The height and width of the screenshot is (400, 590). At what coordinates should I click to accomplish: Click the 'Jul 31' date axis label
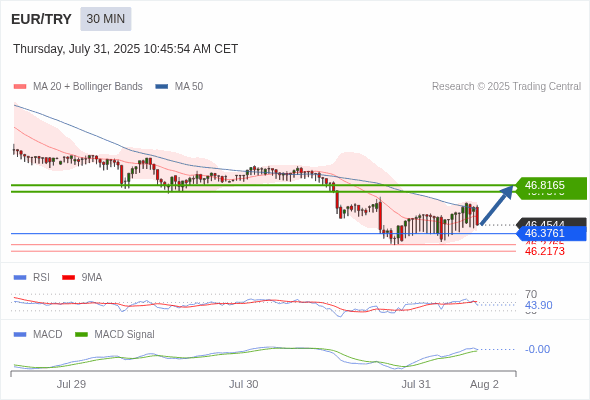tap(416, 384)
